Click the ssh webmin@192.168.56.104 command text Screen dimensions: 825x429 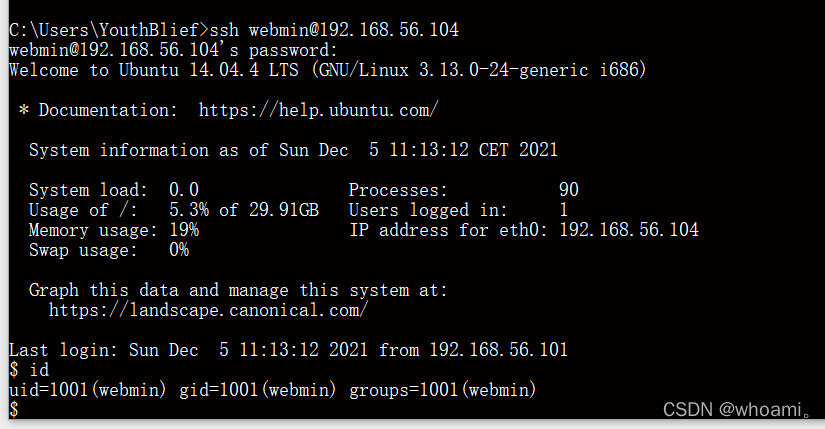tap(334, 30)
